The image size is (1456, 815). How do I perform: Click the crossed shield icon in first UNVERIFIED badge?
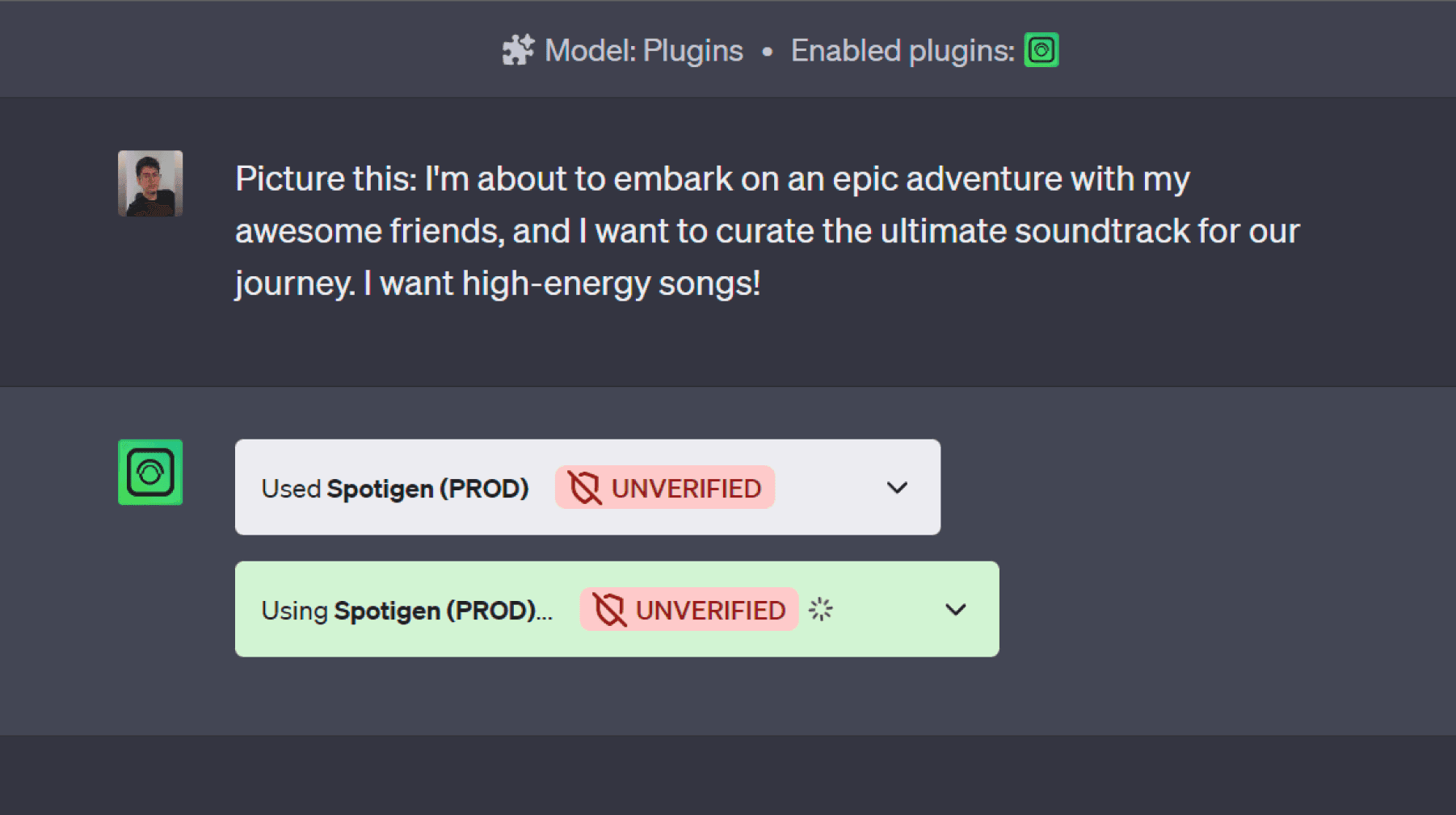pos(584,488)
